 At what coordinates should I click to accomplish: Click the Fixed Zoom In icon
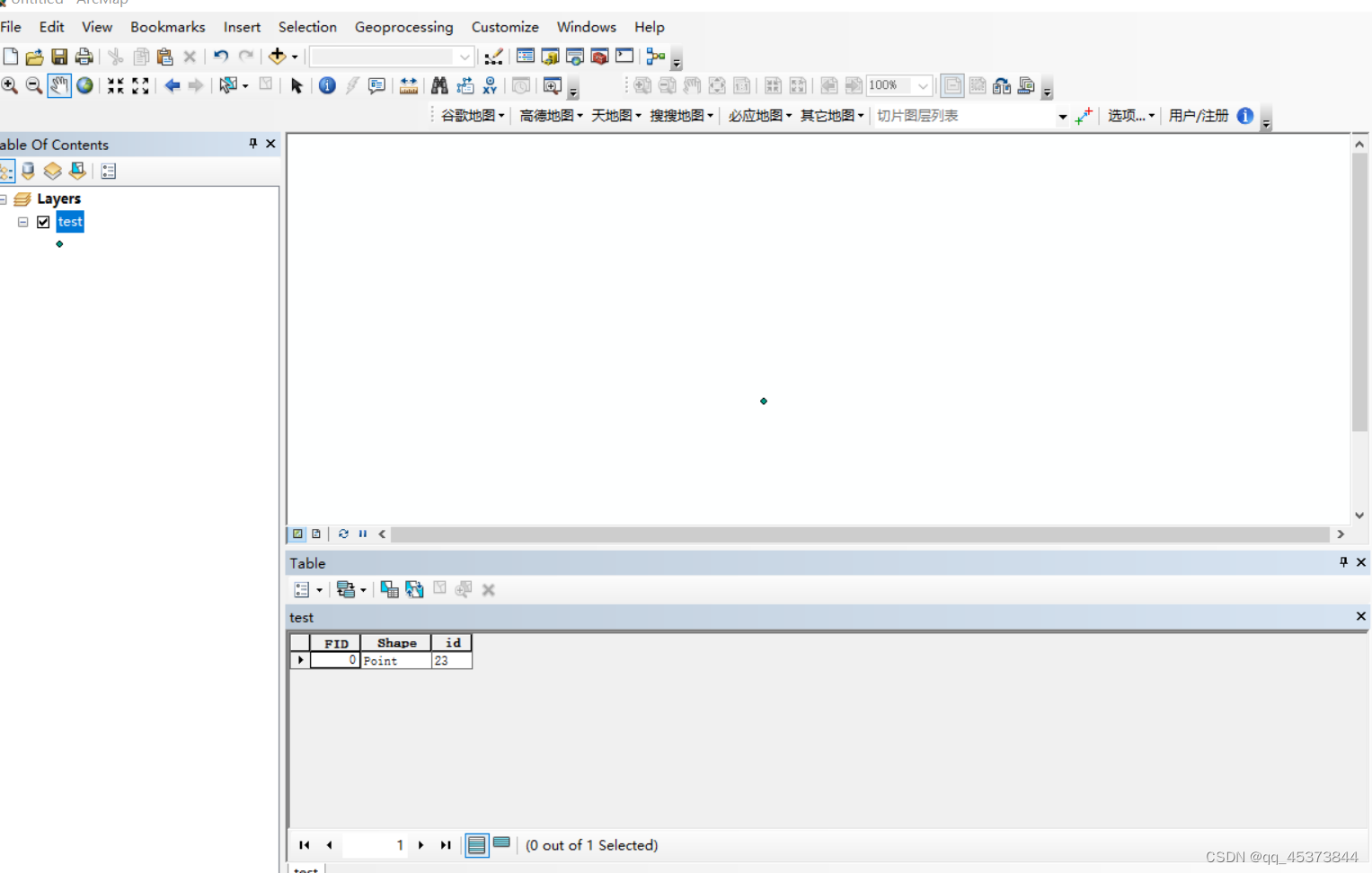116,85
